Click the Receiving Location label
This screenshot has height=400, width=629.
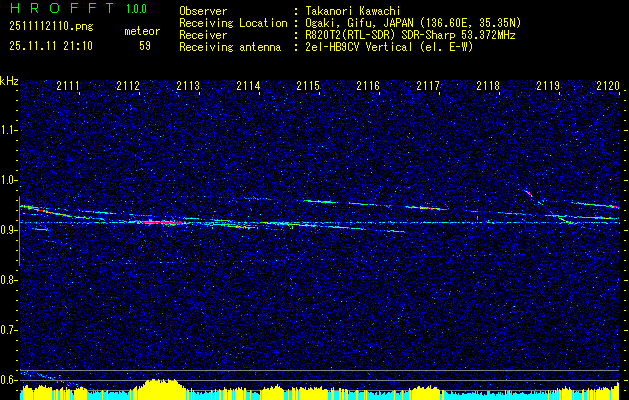coord(233,23)
